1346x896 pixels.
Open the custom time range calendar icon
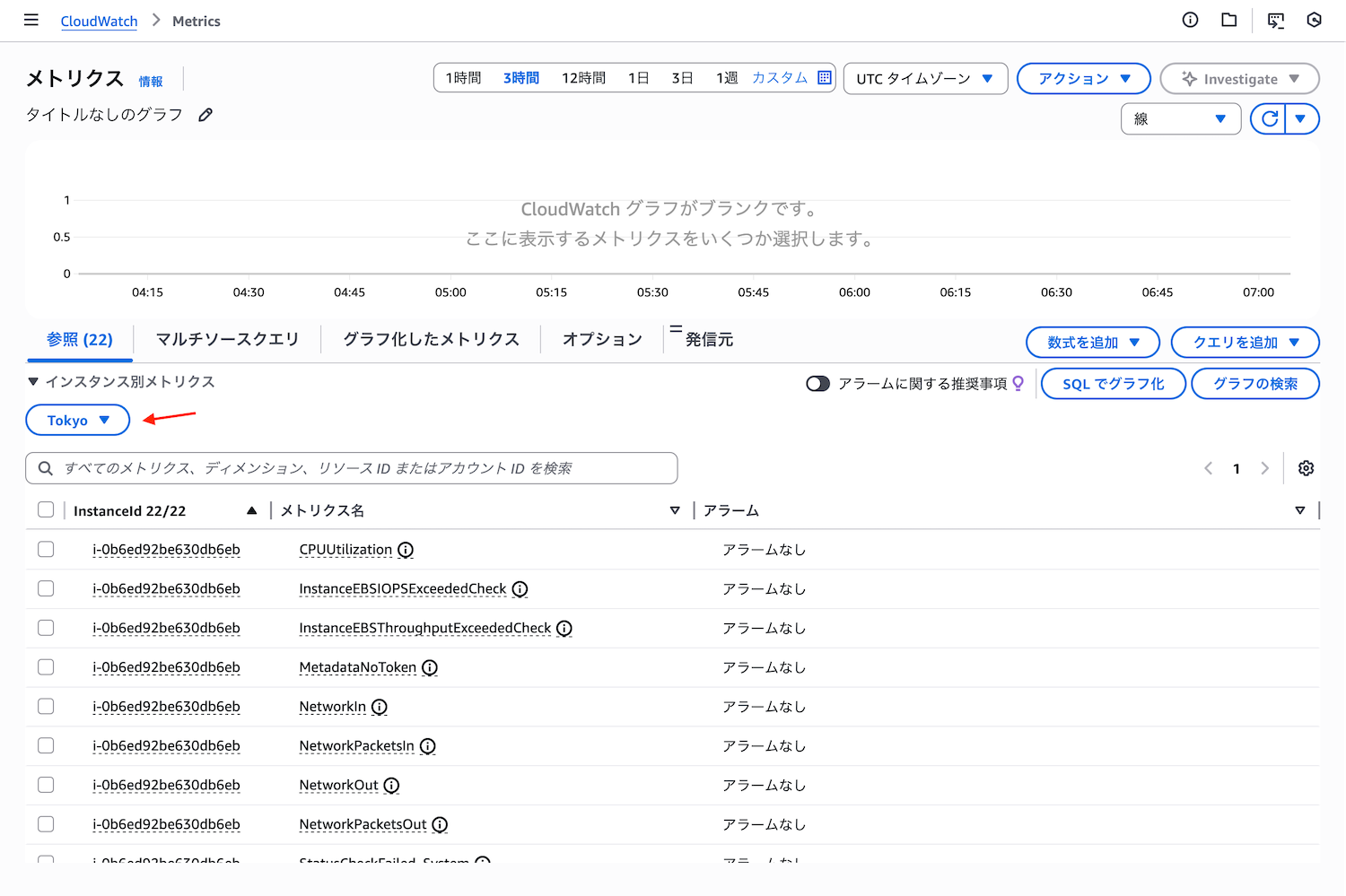point(825,78)
